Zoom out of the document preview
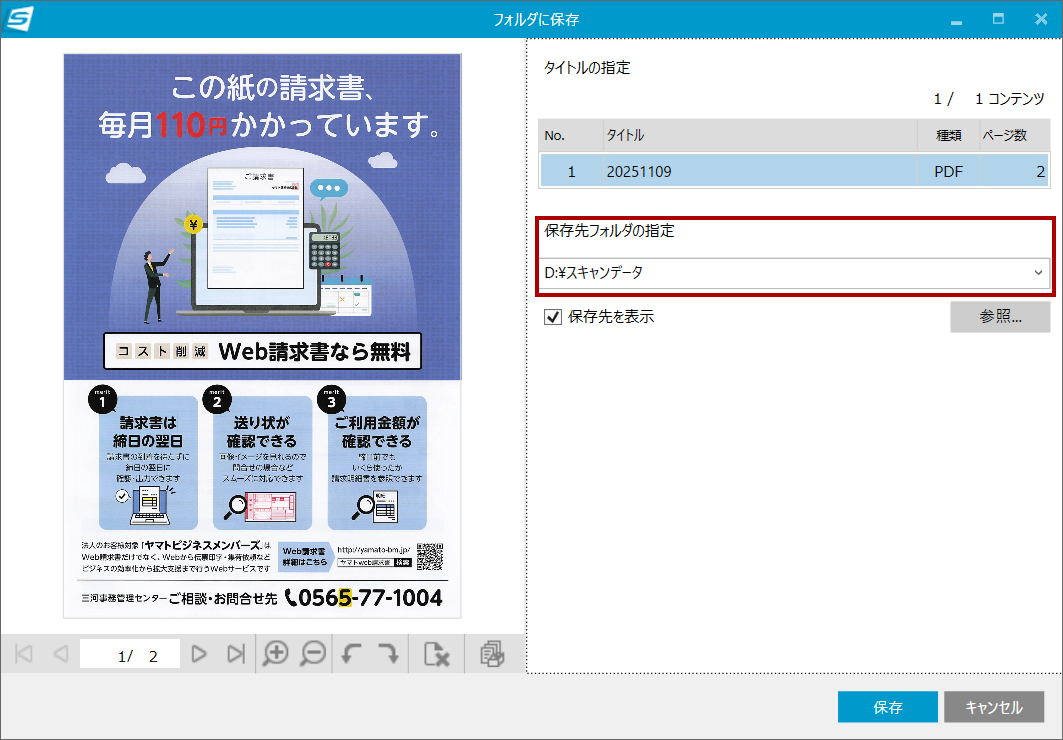The image size is (1063, 740). pyautogui.click(x=314, y=652)
